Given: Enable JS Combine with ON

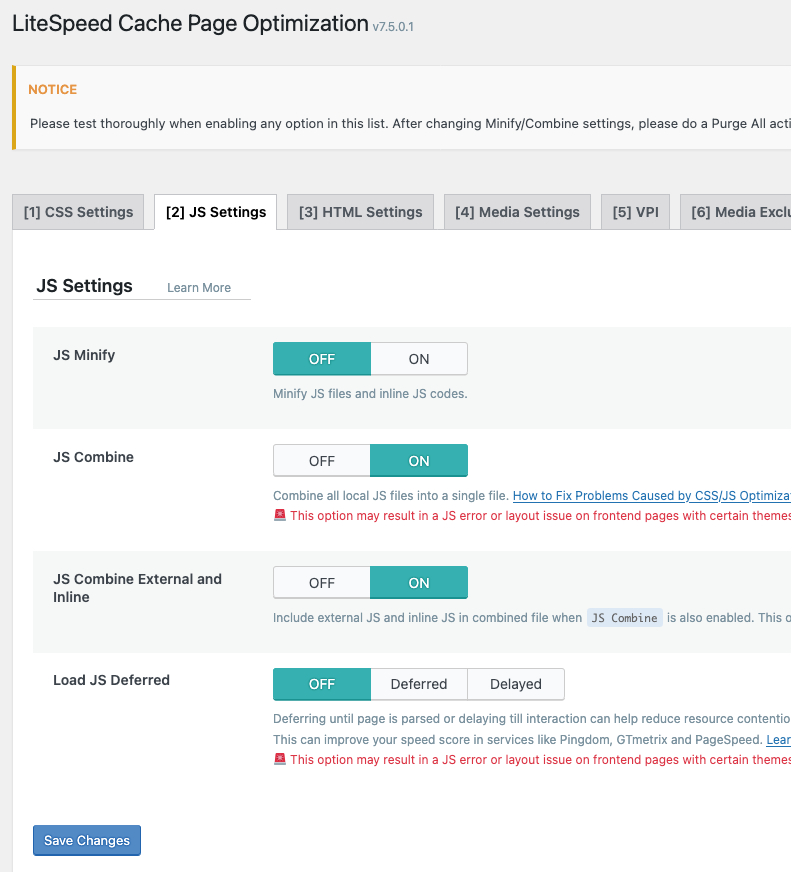Looking at the screenshot, I should point(419,461).
